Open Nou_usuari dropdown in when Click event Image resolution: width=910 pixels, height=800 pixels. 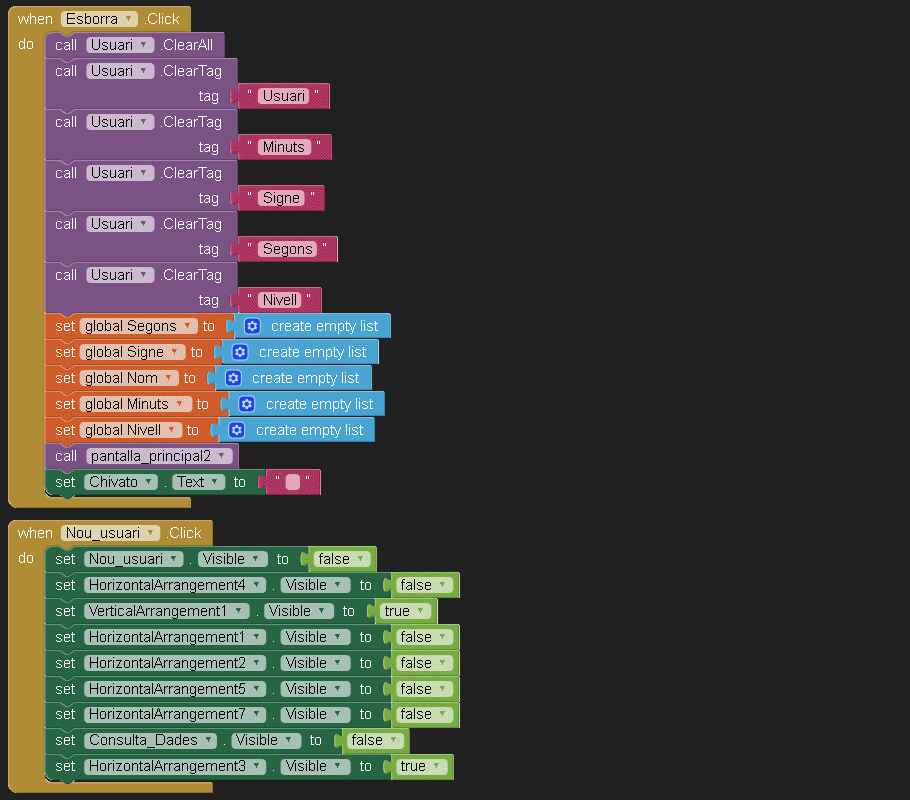coord(110,533)
